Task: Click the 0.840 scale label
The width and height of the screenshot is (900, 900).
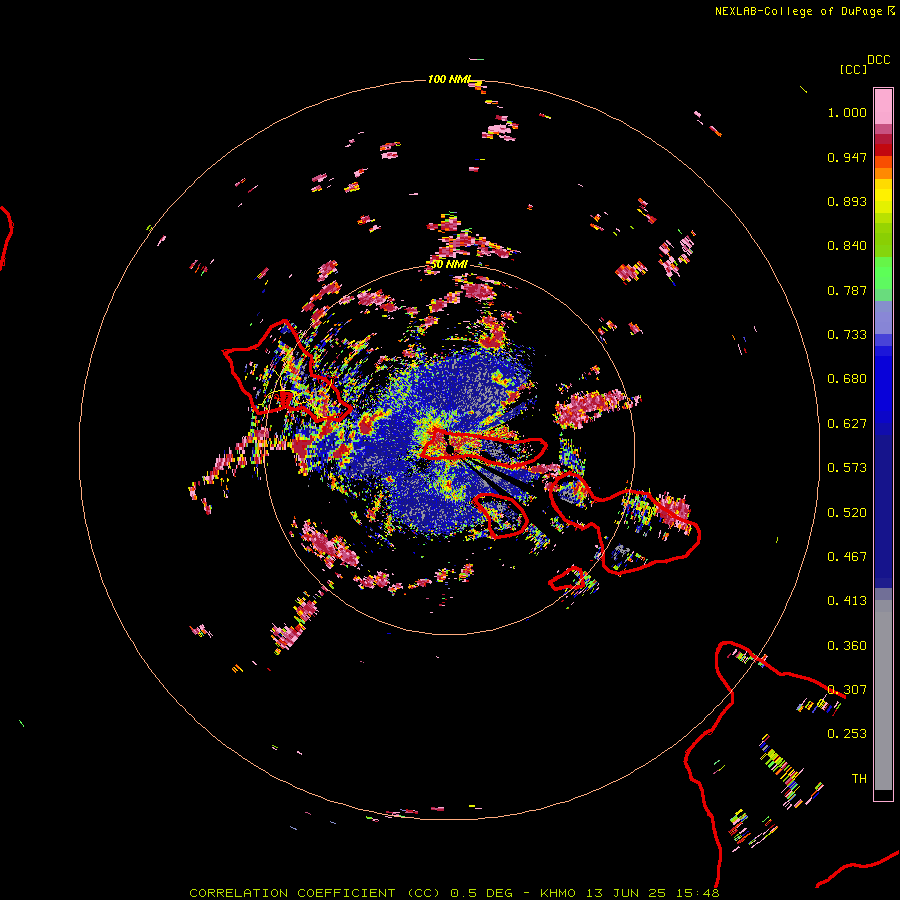Action: pos(847,246)
